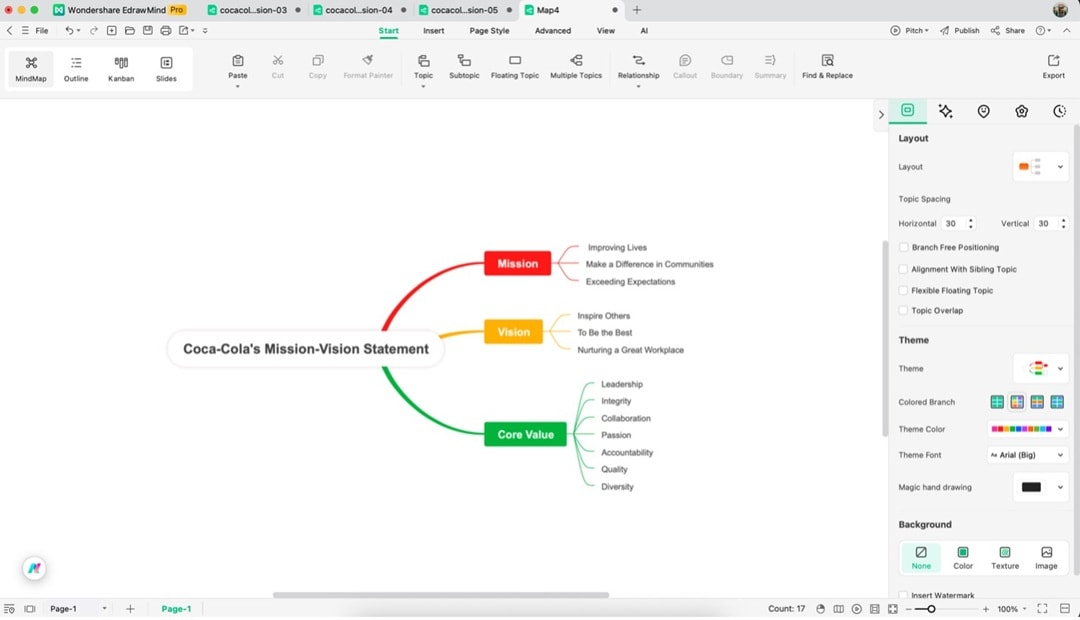Click the horizontal canvas scrollbar
Screen dimensions: 1080x620
pos(441,595)
